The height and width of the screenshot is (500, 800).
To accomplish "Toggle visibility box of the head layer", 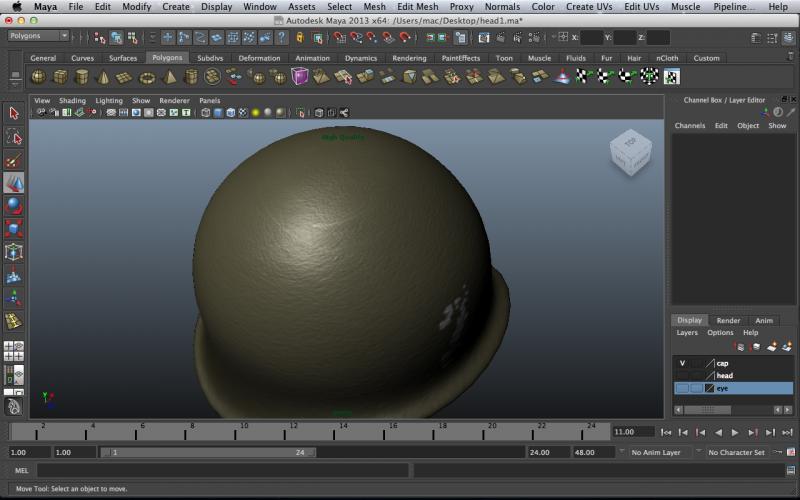I will (682, 375).
